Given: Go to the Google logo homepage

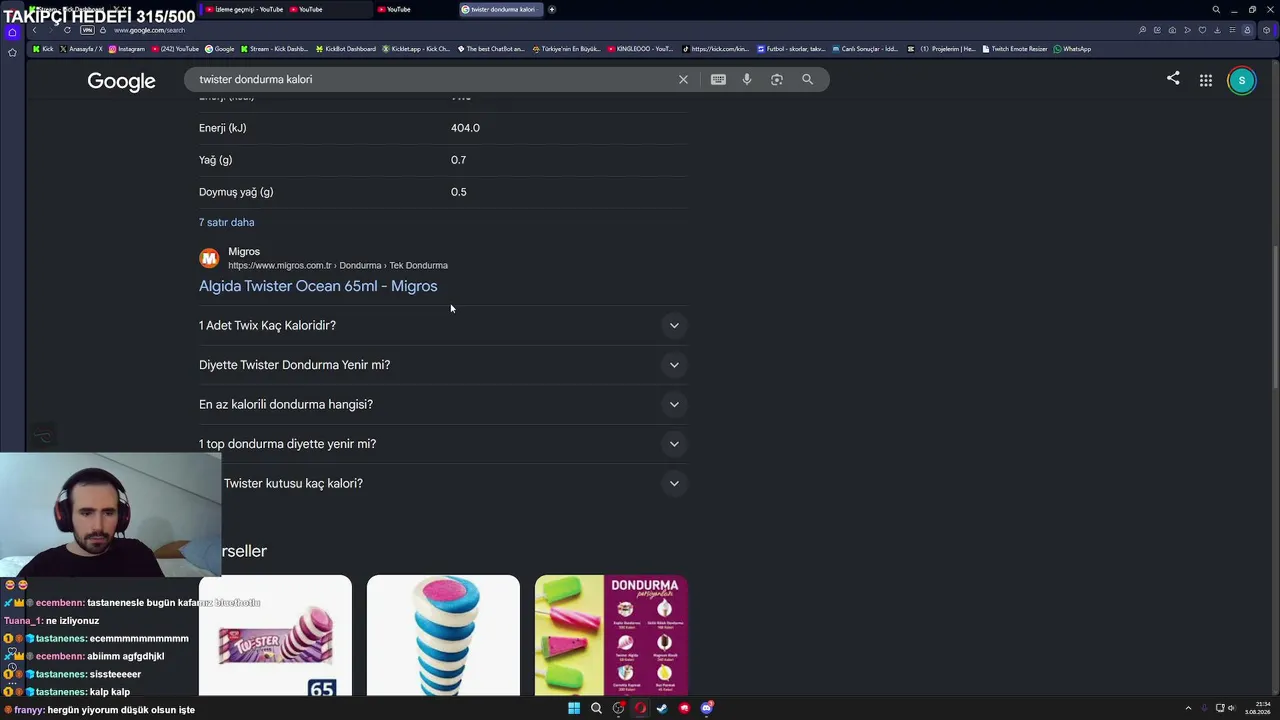Looking at the screenshot, I should (121, 81).
